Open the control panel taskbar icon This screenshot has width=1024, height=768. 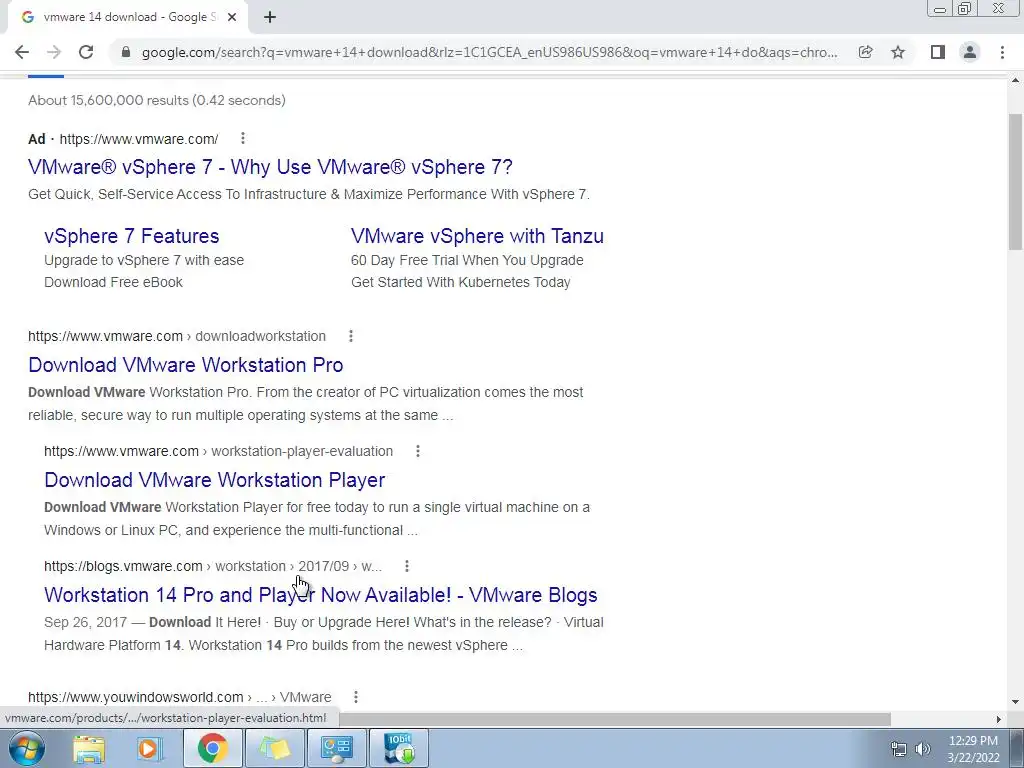[336, 748]
